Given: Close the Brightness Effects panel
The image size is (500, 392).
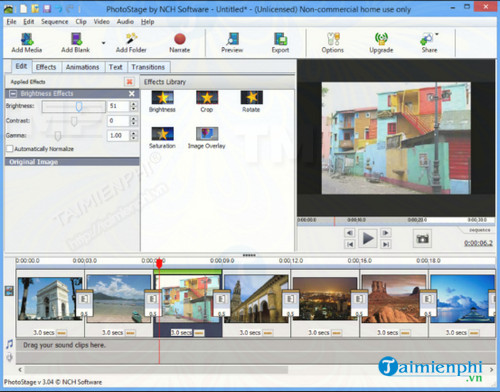Looking at the screenshot, I should 132,94.
